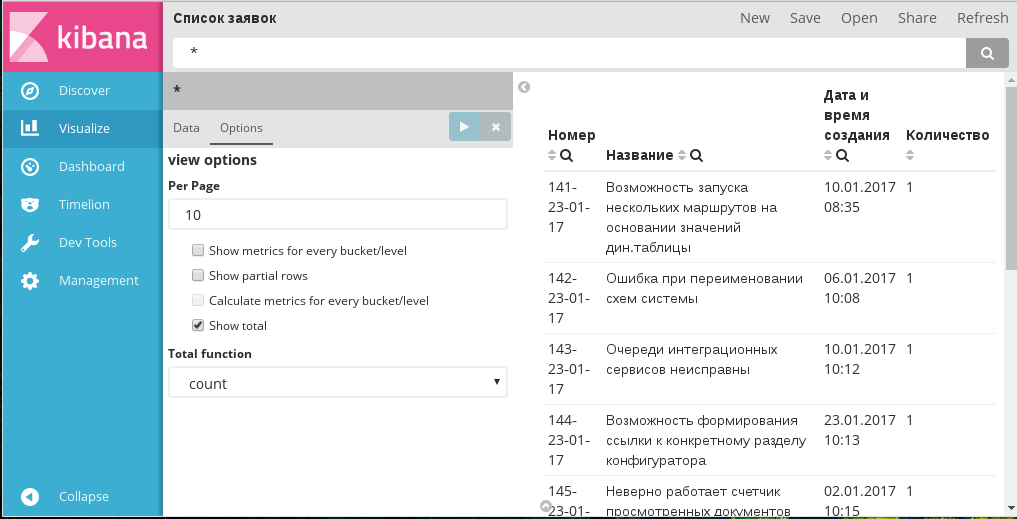Click date cell 10.01.2017 10:12
The width and height of the screenshot is (1017, 519).
[860, 359]
